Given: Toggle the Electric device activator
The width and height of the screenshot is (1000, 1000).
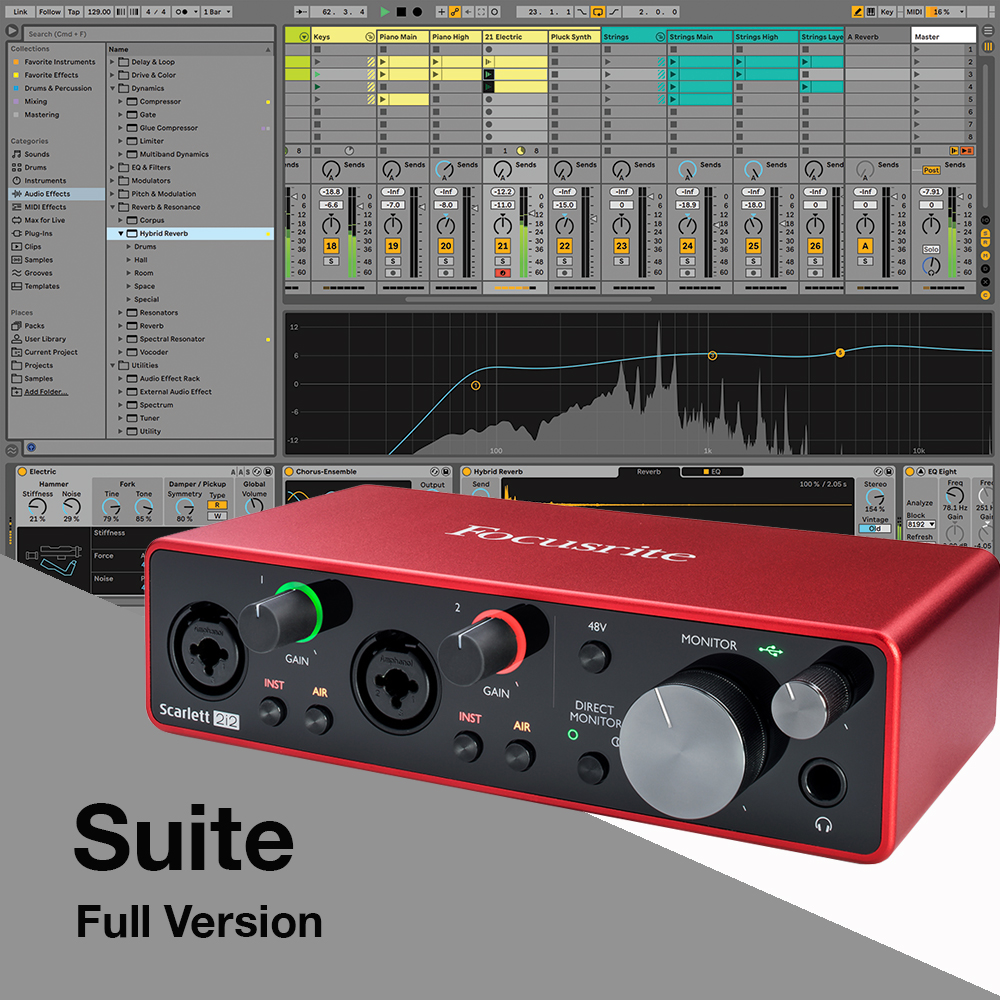Looking at the screenshot, I should point(22,472).
